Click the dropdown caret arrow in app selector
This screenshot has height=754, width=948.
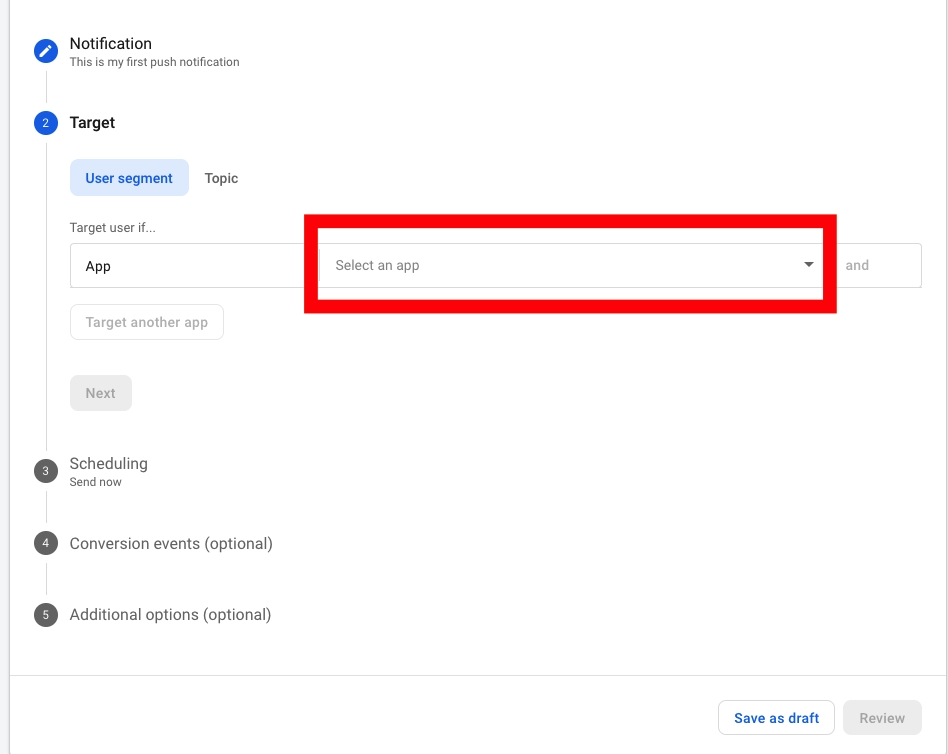coord(808,265)
